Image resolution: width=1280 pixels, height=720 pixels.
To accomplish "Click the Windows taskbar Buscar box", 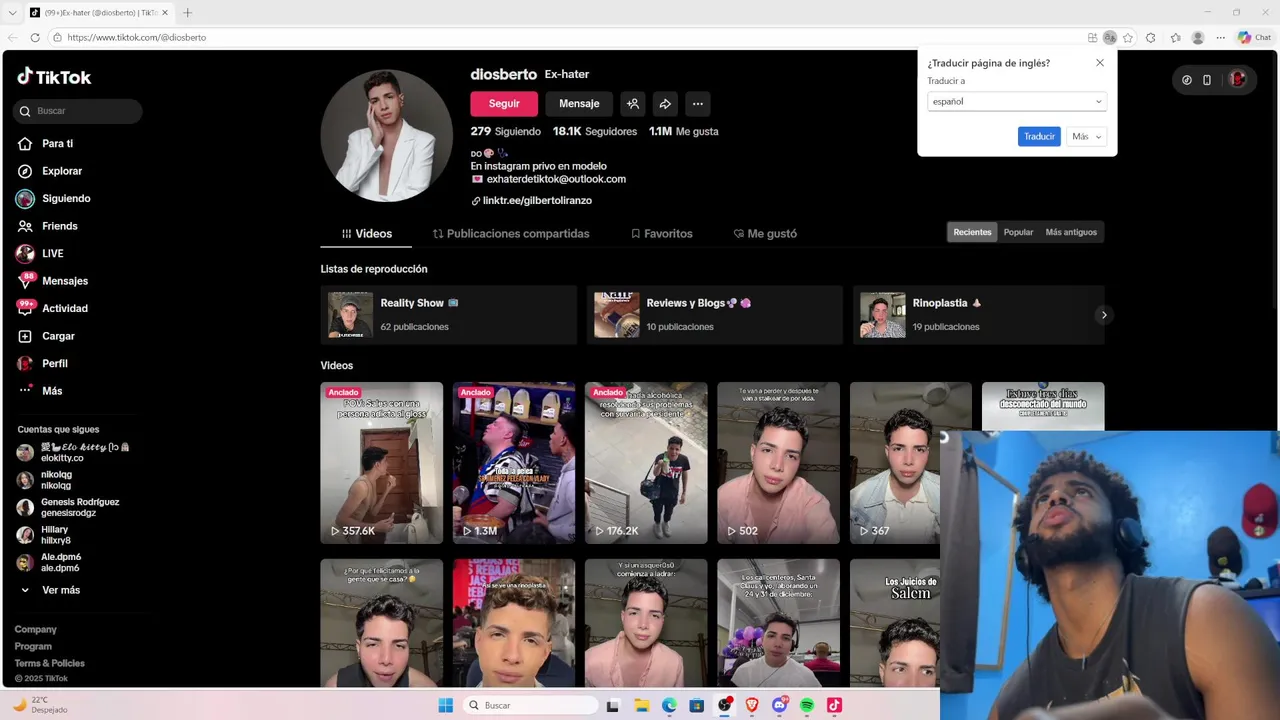I will pyautogui.click(x=531, y=705).
